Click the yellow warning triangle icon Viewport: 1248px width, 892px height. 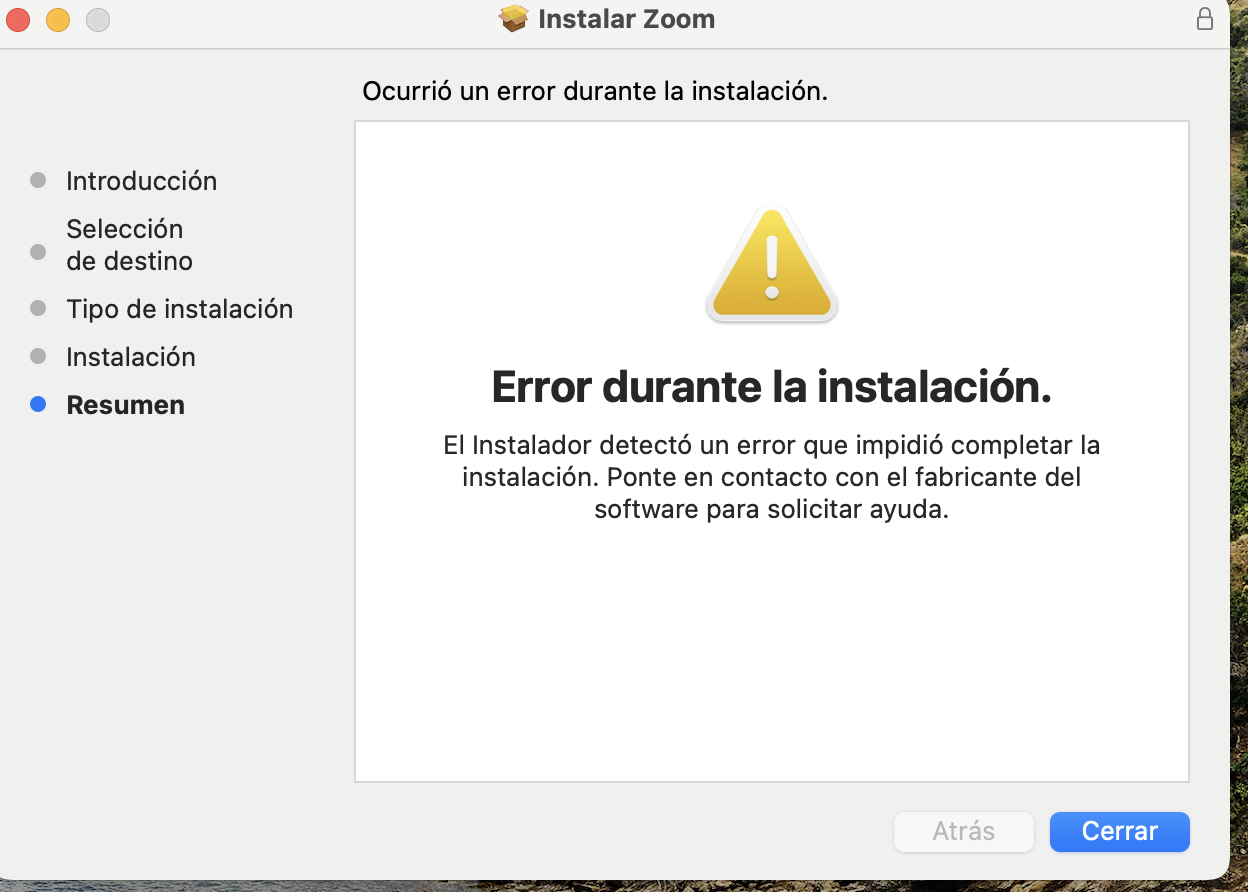click(x=771, y=265)
